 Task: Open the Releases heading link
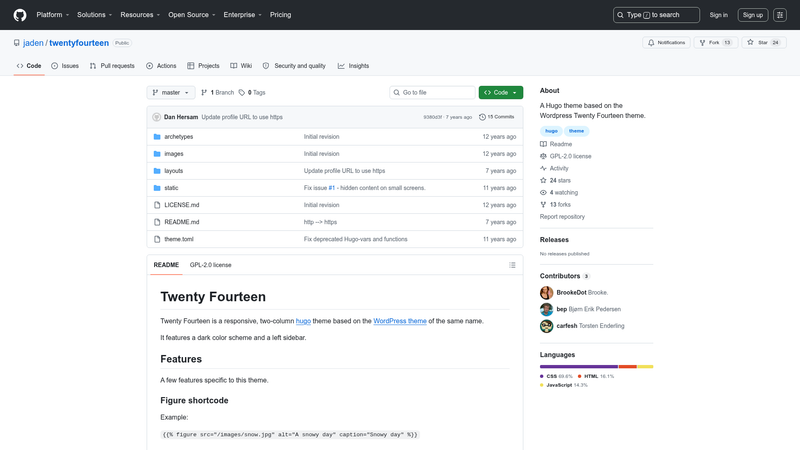[x=554, y=240]
